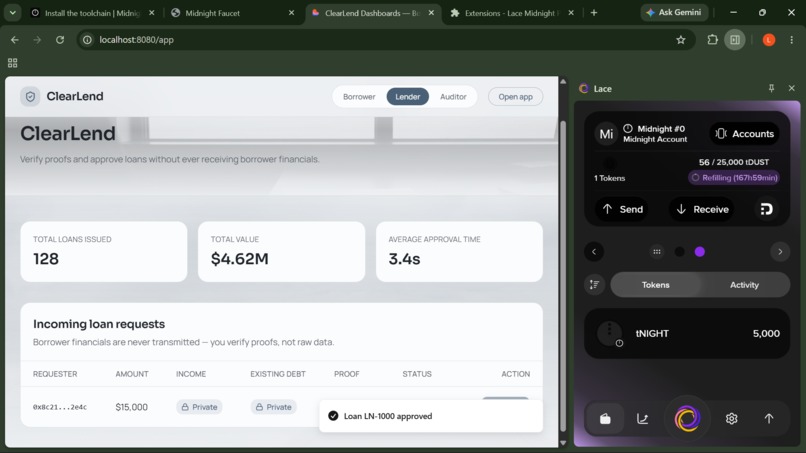Switch to the Borrower role

tap(359, 97)
